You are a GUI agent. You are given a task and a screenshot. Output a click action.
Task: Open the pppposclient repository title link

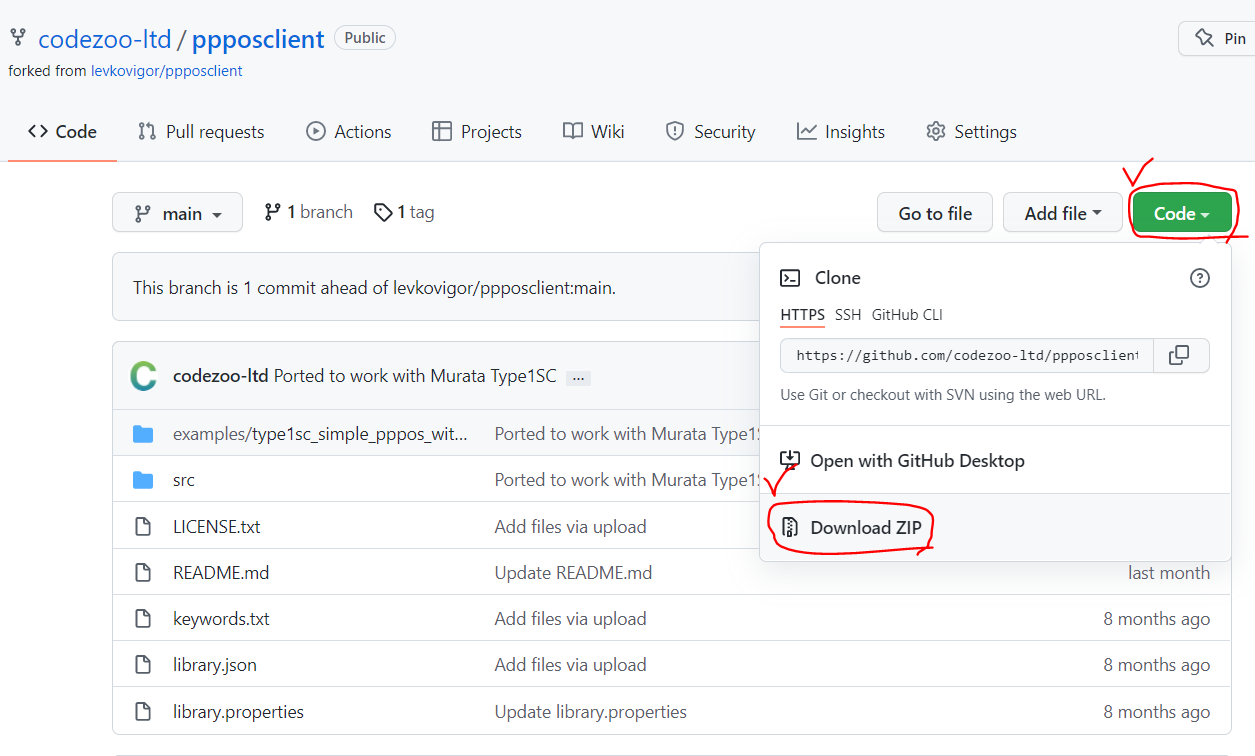[x=258, y=39]
